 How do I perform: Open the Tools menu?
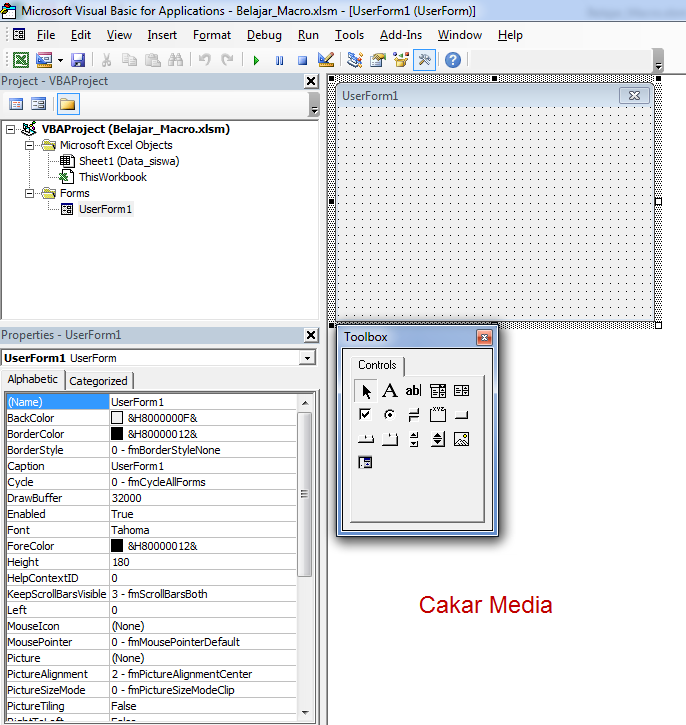point(349,35)
